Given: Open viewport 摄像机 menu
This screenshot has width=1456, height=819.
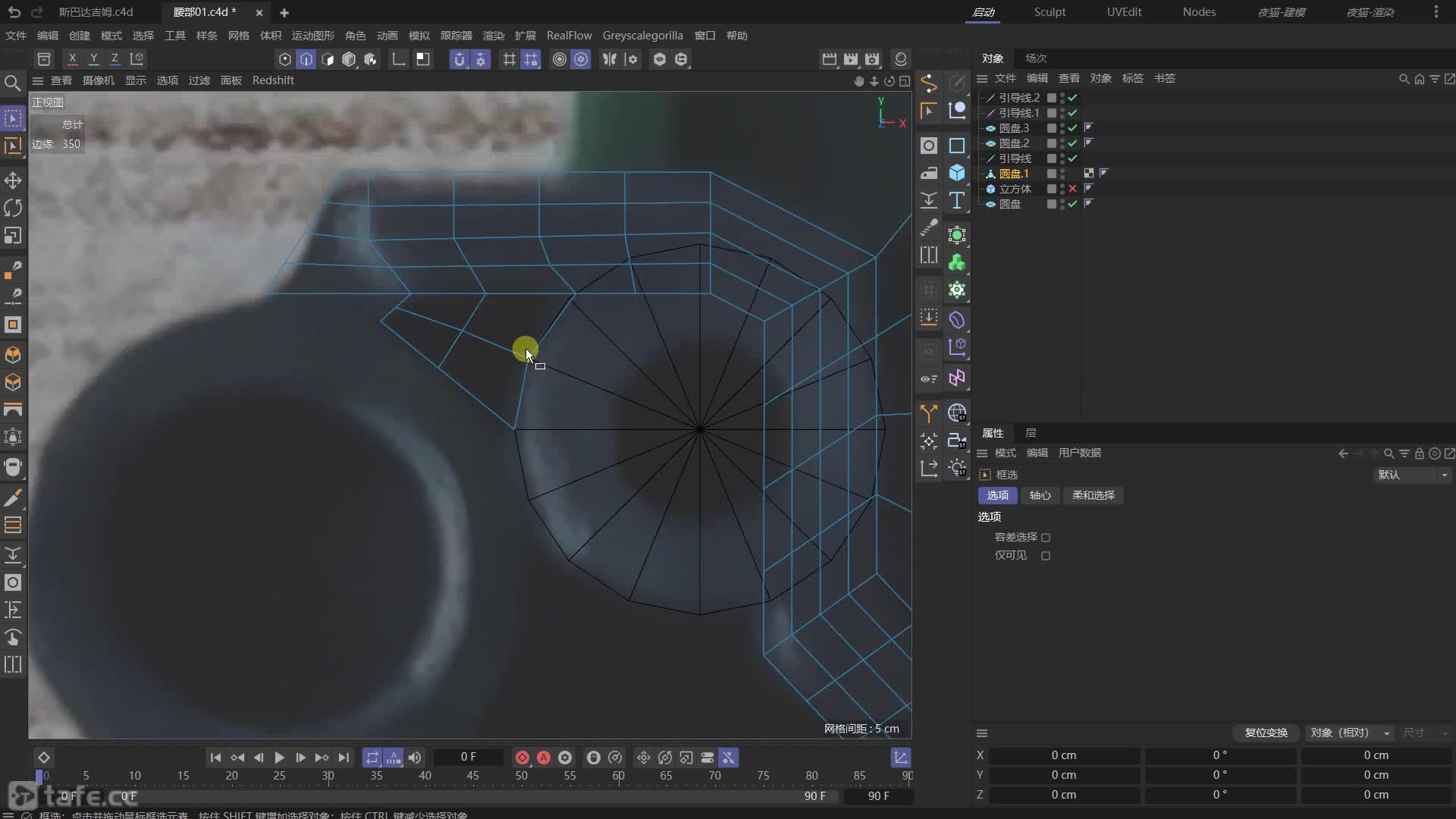Looking at the screenshot, I should coord(99,80).
